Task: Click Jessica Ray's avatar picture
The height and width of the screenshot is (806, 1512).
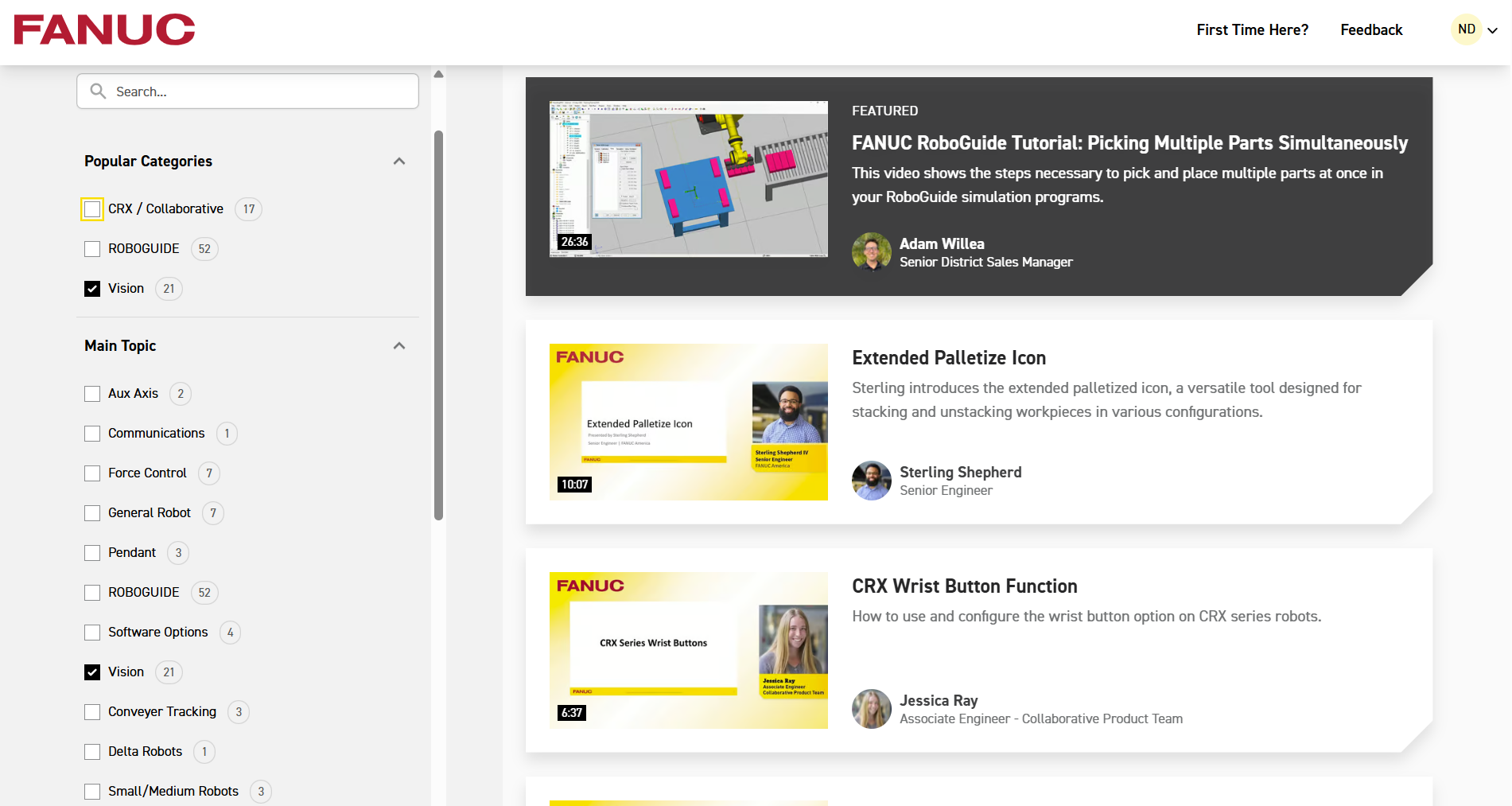Action: 871,709
